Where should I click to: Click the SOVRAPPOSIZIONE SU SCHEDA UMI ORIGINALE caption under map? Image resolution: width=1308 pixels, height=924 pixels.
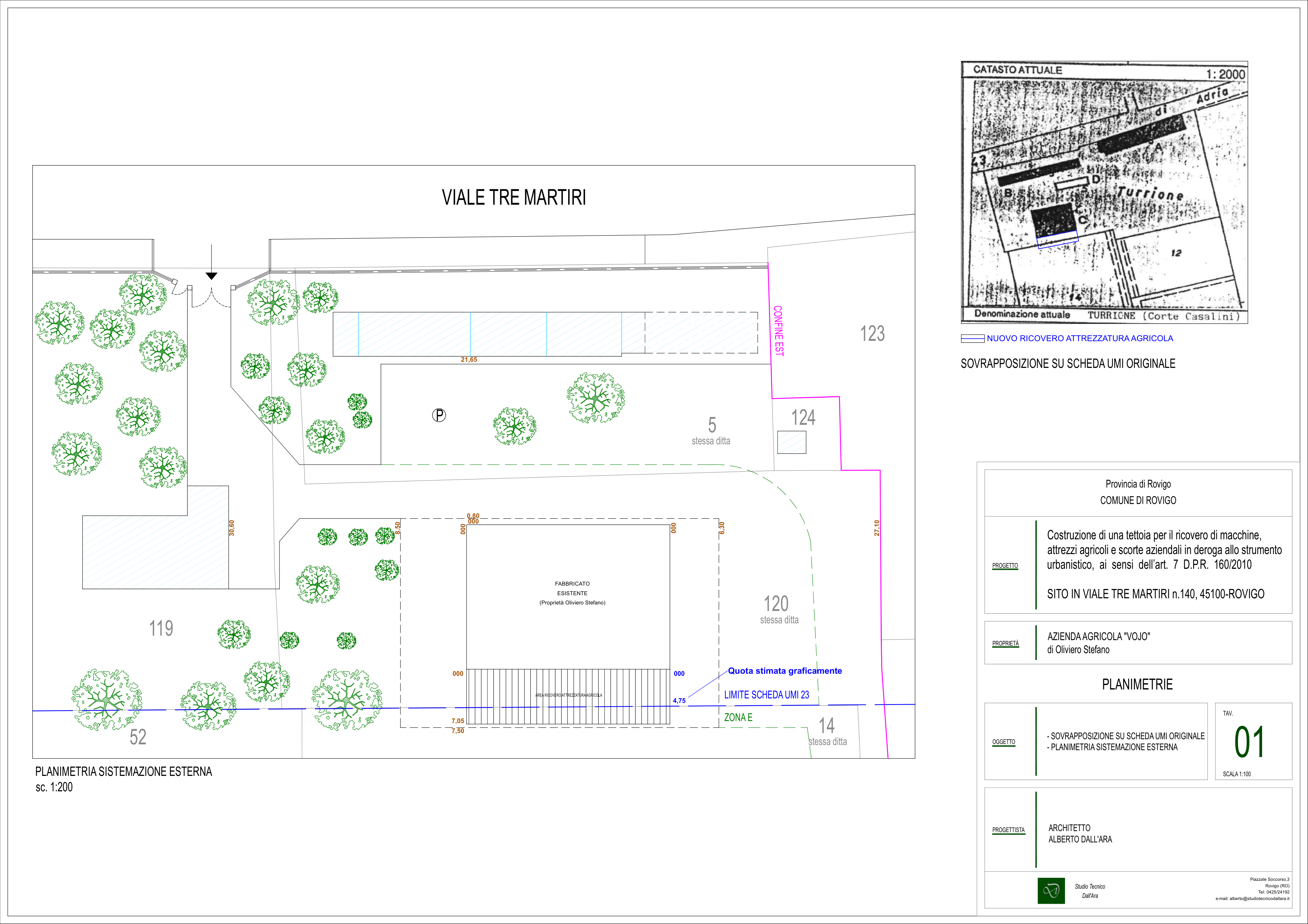tap(1068, 363)
